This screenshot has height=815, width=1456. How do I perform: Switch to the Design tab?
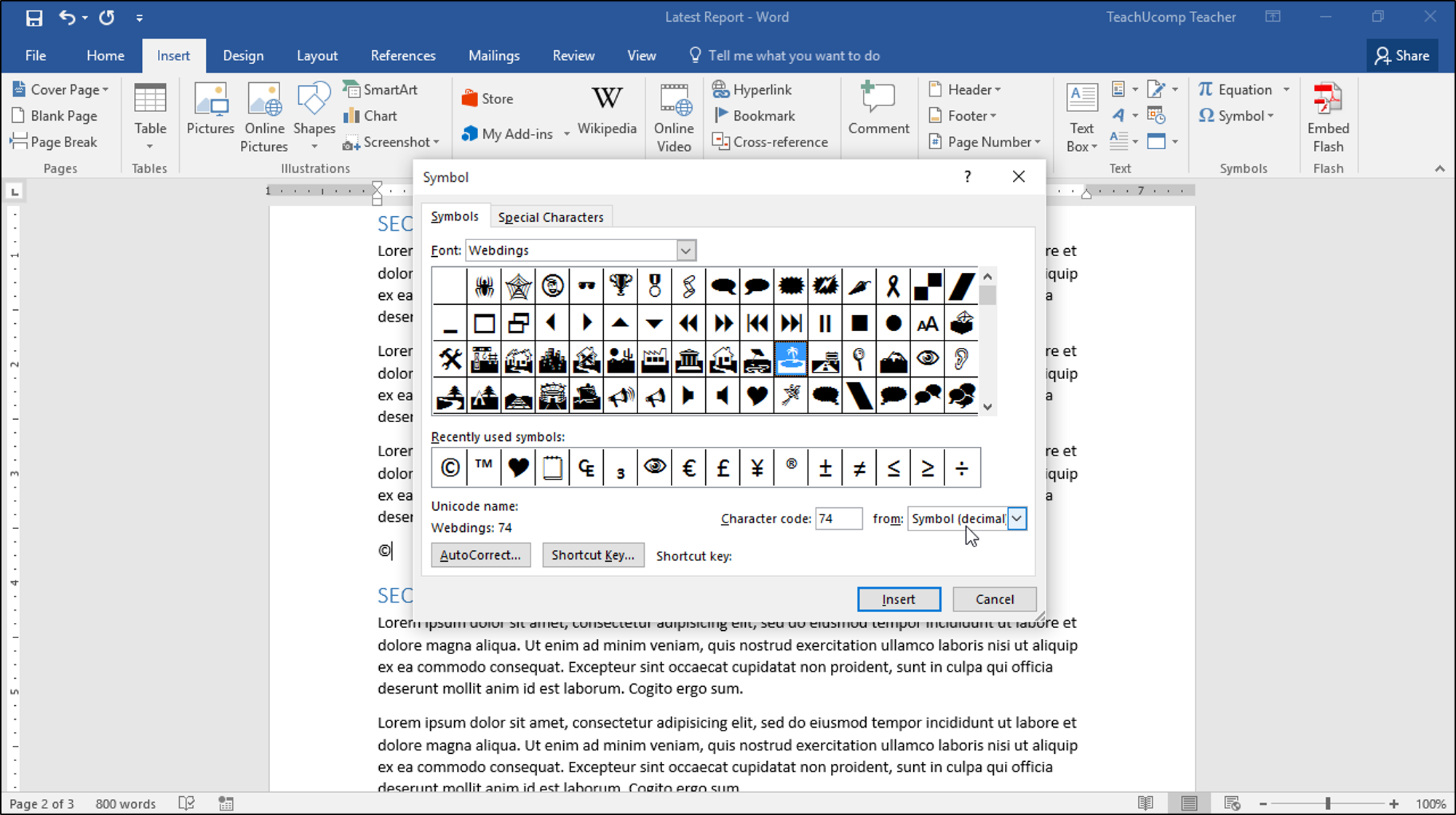[243, 55]
